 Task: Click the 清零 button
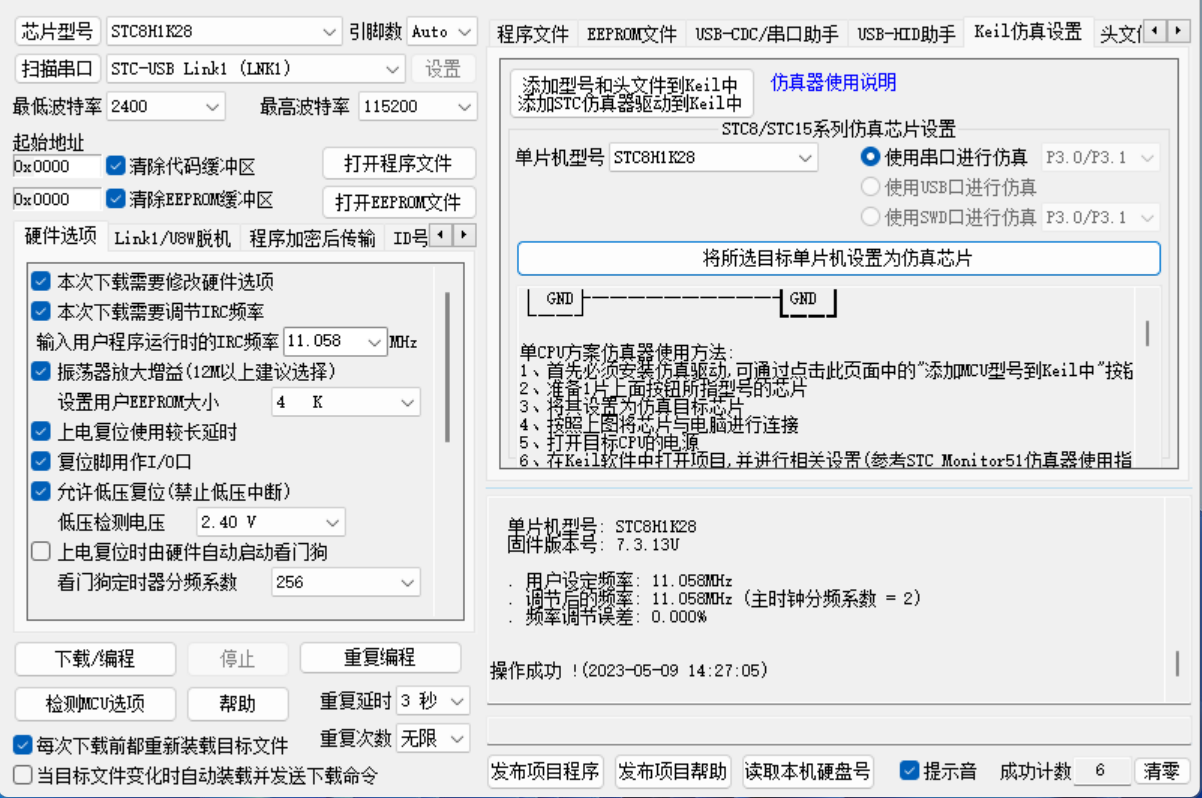pos(1161,771)
